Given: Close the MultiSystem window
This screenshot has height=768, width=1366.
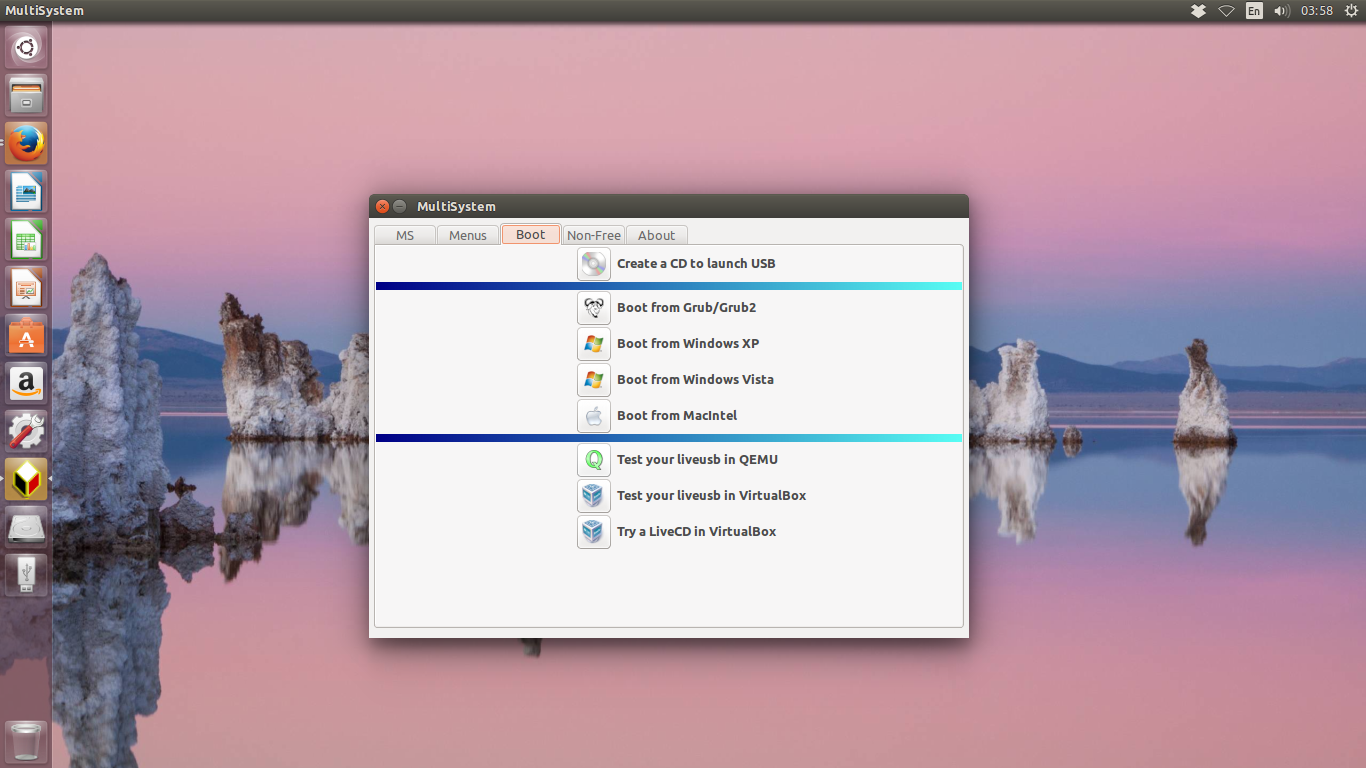Looking at the screenshot, I should coord(382,206).
